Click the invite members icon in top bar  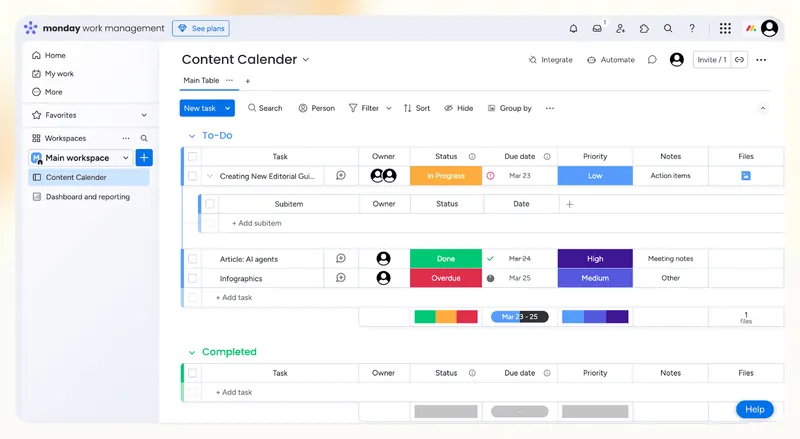tap(620, 29)
